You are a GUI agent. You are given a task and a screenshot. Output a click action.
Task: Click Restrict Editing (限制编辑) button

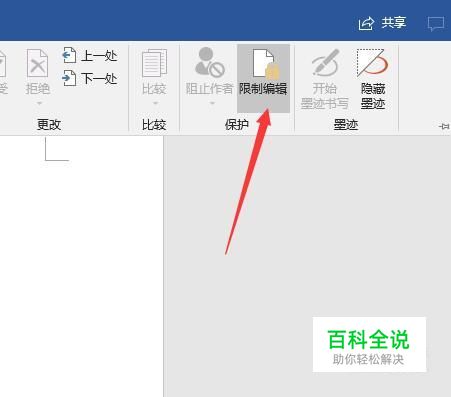[x=263, y=78]
